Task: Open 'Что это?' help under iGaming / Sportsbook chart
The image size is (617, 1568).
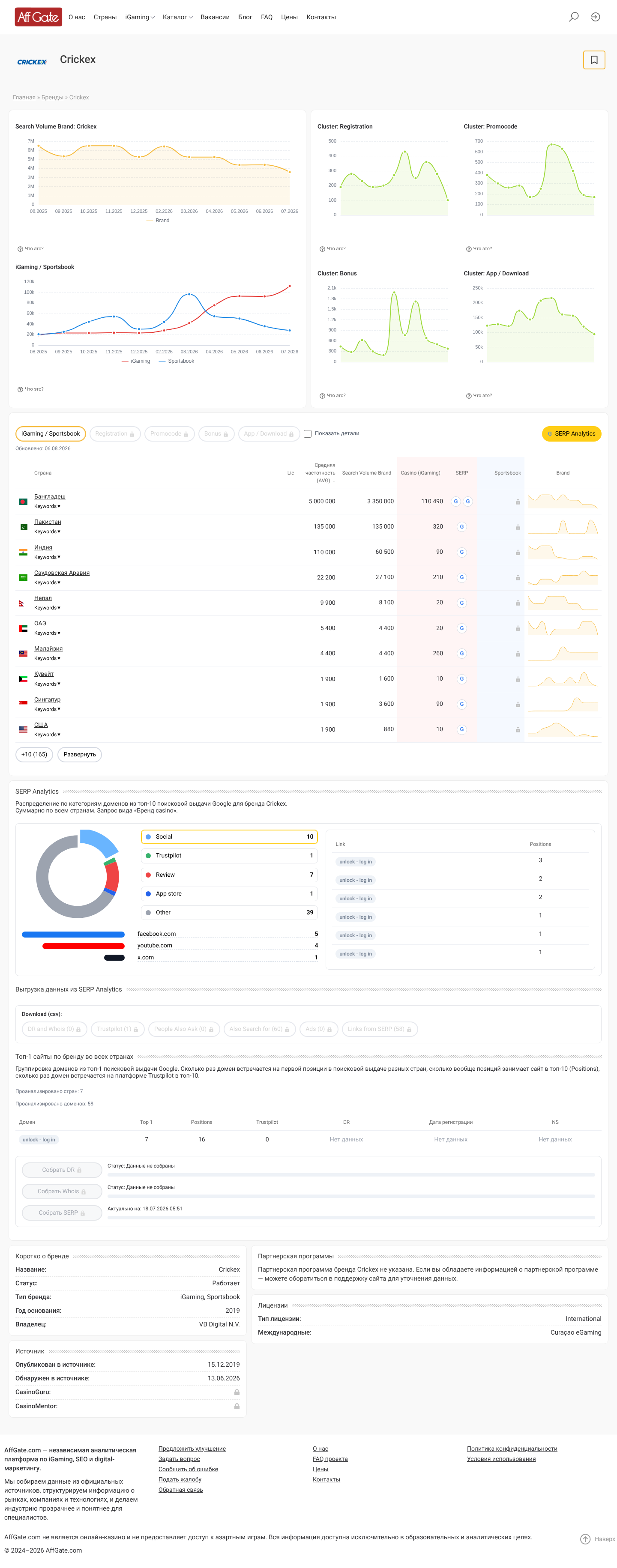Action: 30,389
